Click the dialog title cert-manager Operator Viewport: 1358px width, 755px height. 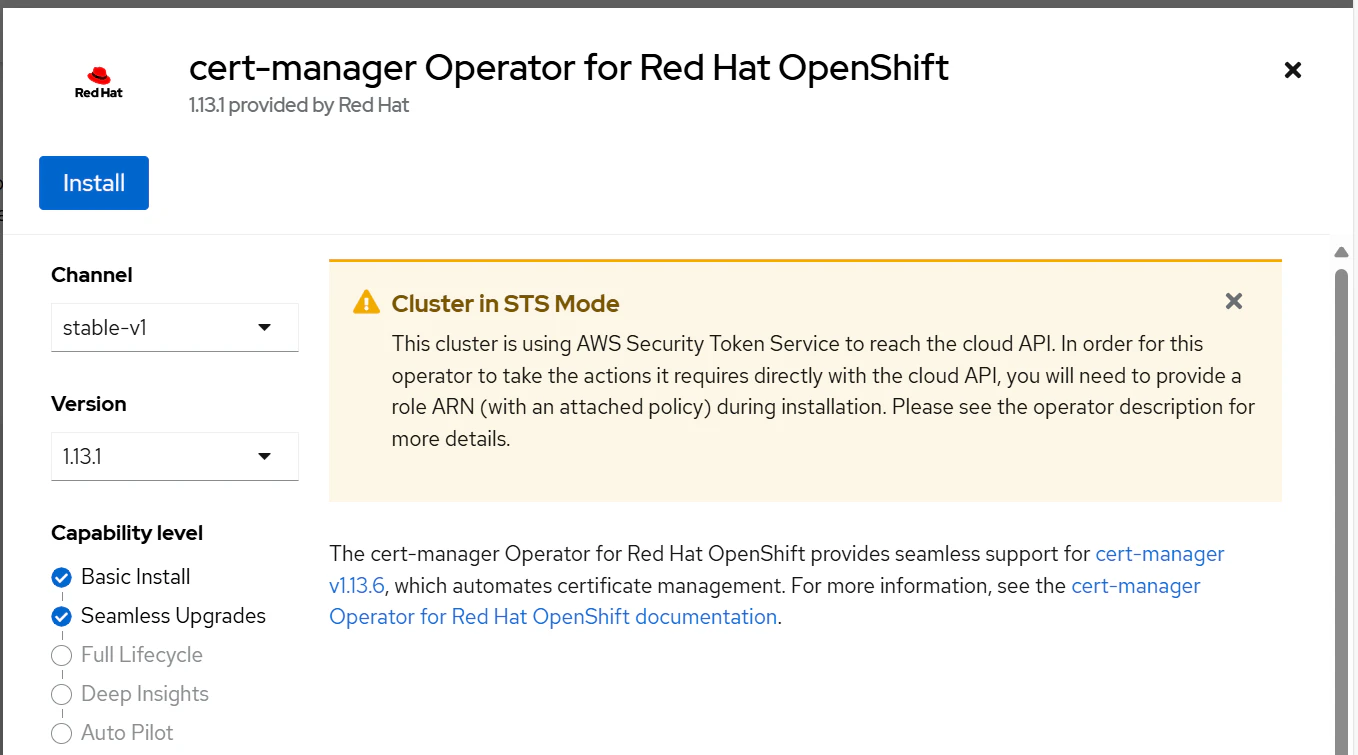click(569, 68)
